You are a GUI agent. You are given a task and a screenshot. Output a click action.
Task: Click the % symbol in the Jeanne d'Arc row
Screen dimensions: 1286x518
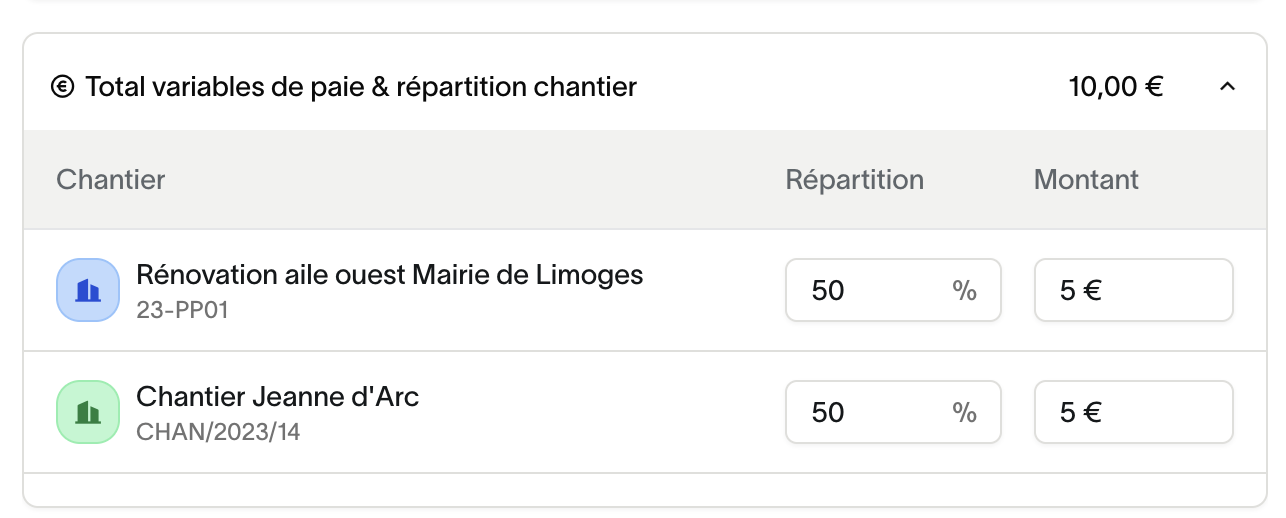(964, 412)
